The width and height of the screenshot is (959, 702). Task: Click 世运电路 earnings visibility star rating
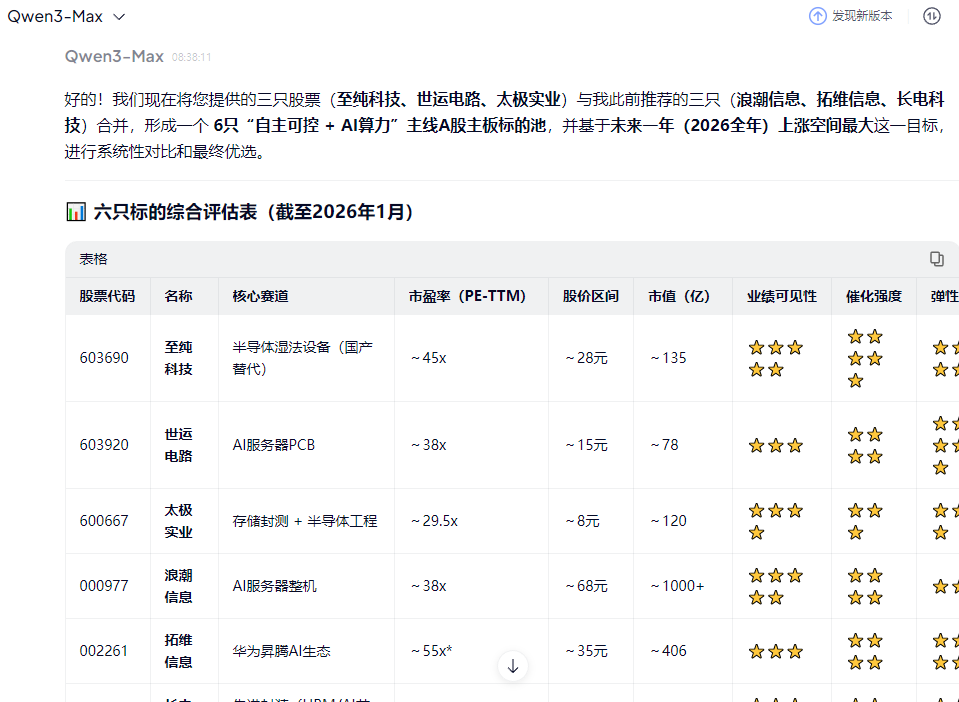pyautogui.click(x=776, y=445)
